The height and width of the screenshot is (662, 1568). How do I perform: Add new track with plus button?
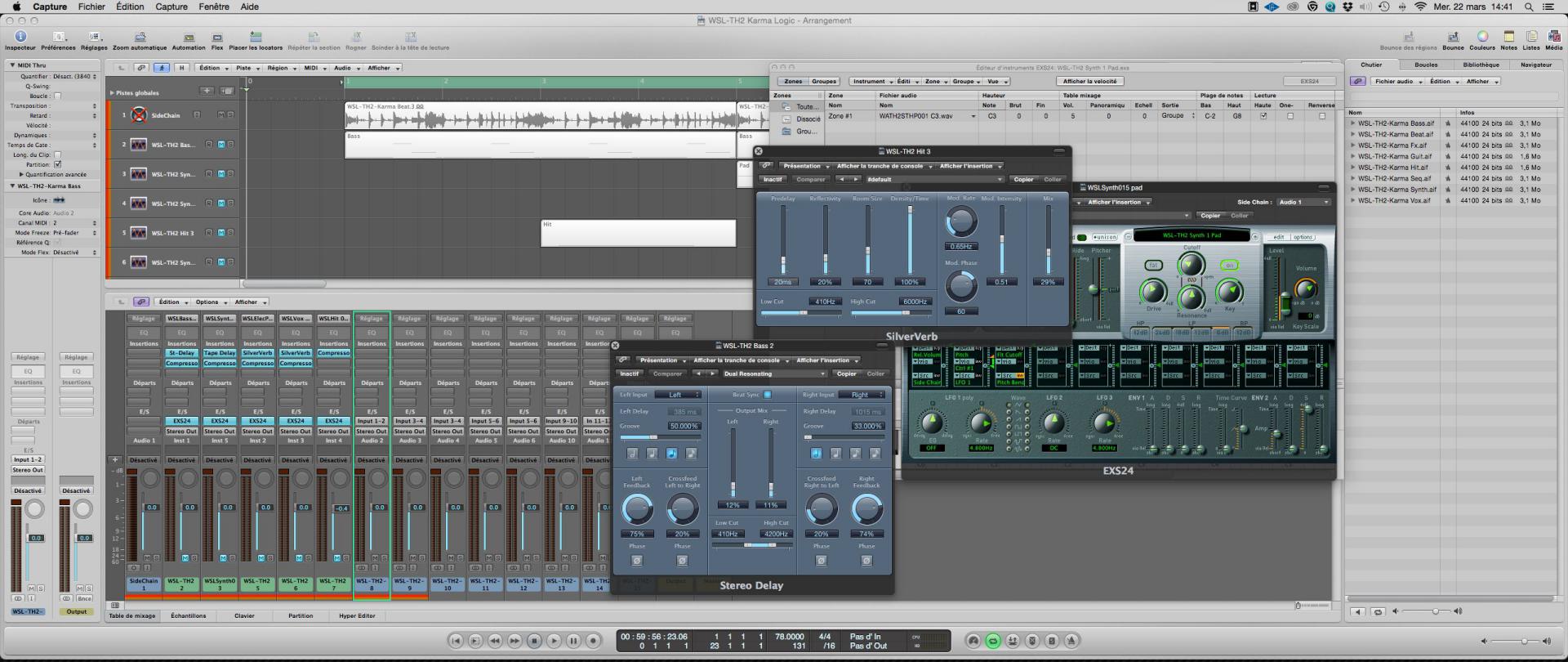(207, 91)
